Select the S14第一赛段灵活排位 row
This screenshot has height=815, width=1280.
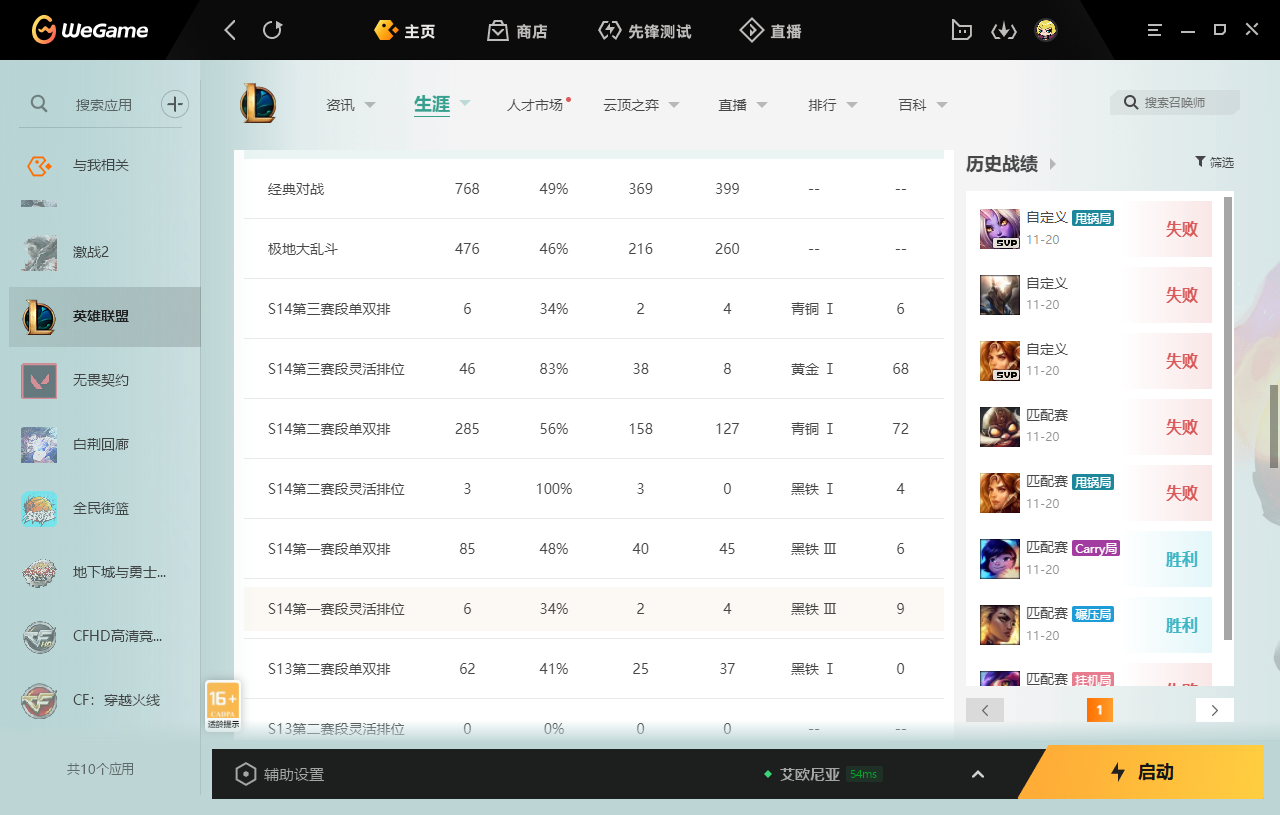pos(594,609)
